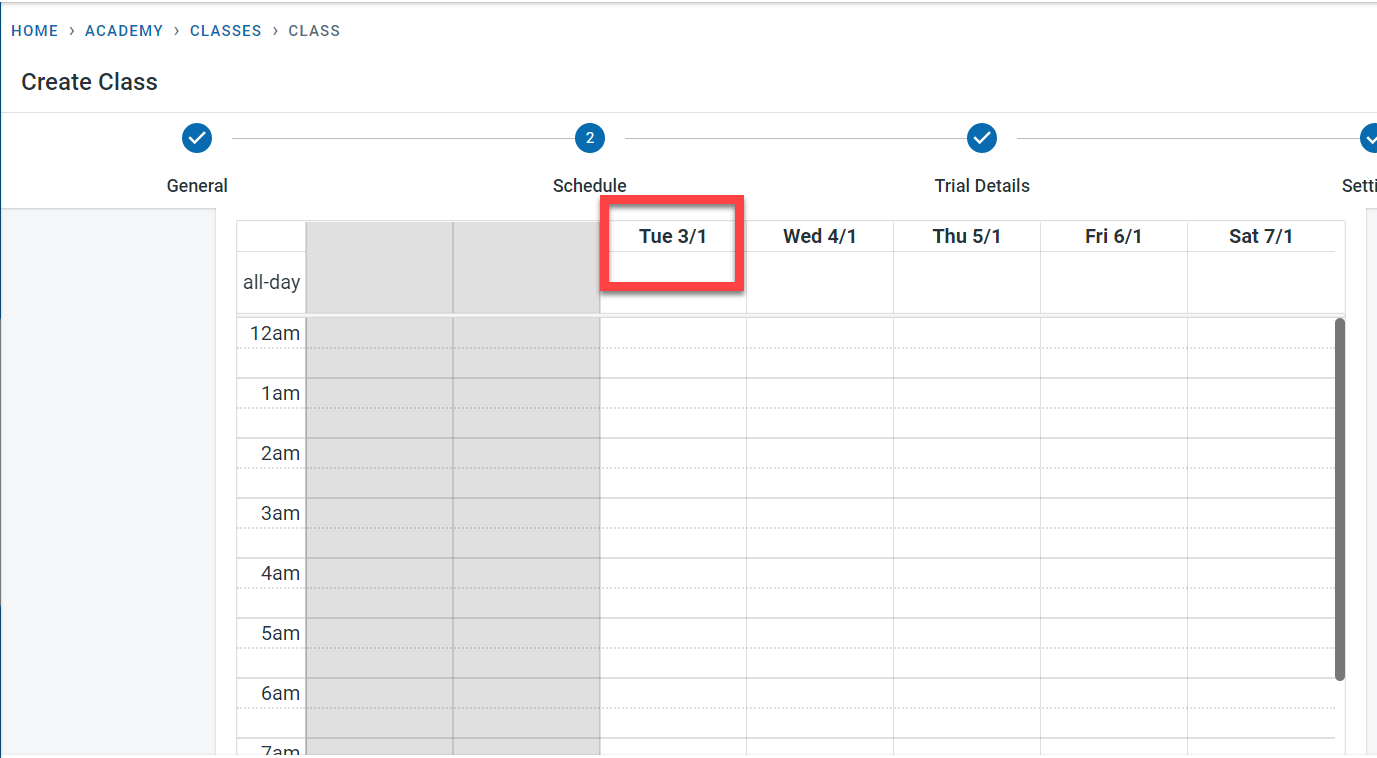
Task: Go to ACADEMY in the breadcrumb
Action: click(x=124, y=31)
